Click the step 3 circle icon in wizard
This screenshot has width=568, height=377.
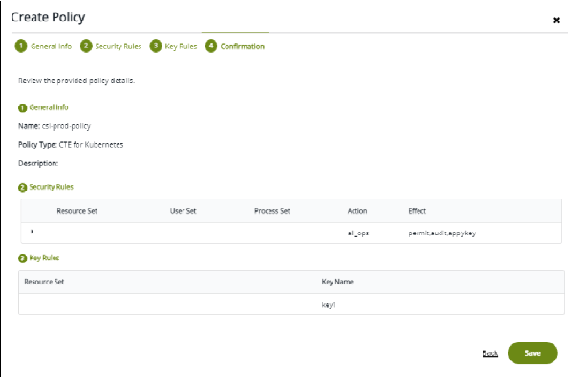coord(156,46)
